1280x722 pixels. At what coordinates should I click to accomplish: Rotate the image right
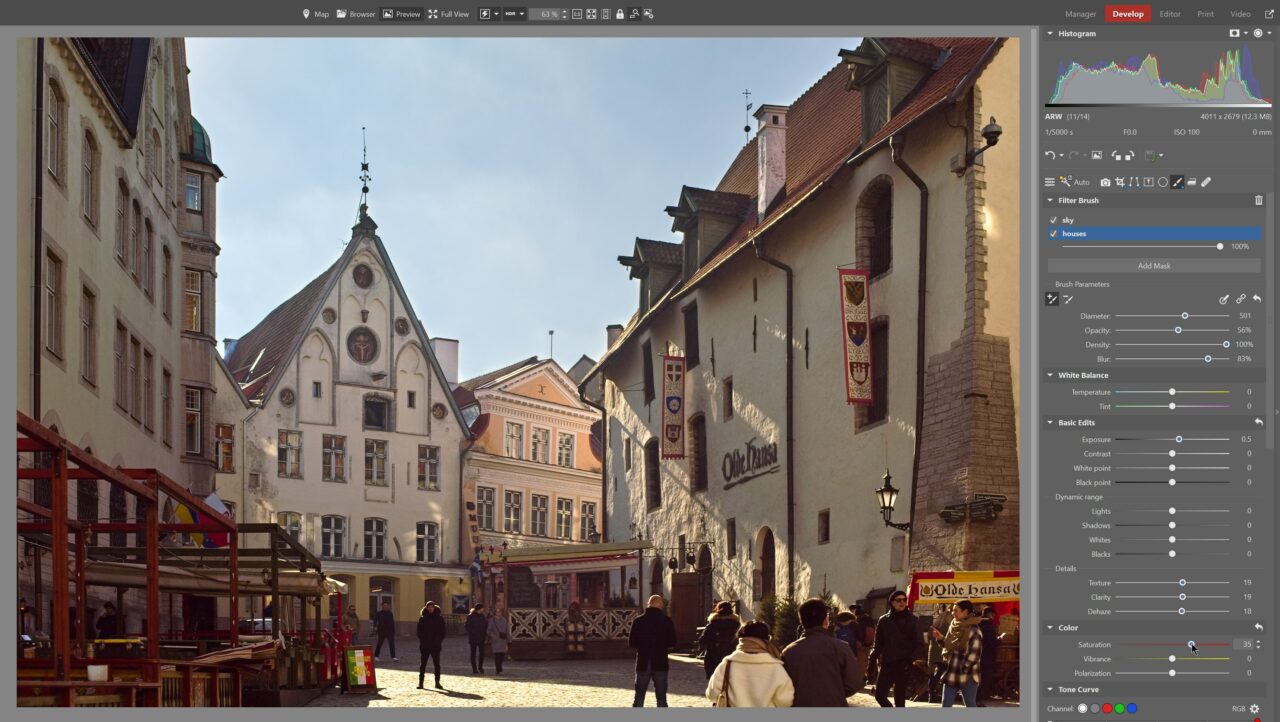(x=1129, y=155)
